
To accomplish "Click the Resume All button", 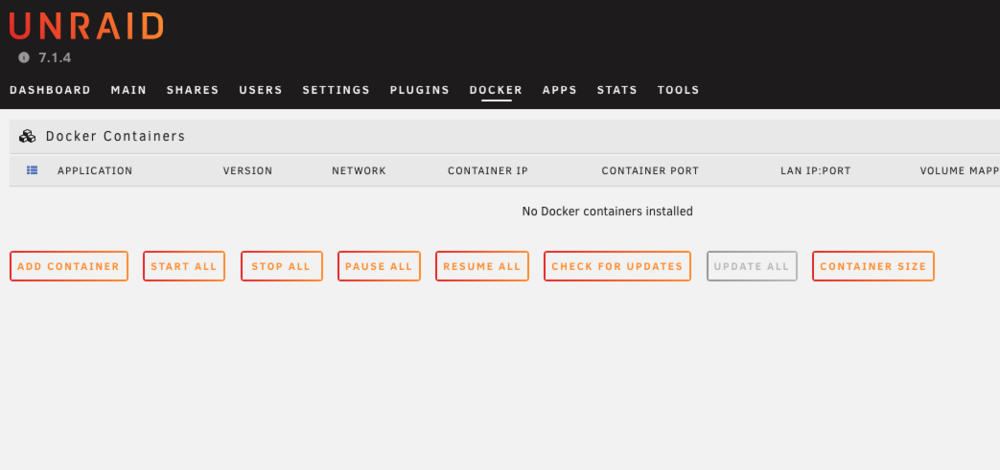I will pos(482,266).
